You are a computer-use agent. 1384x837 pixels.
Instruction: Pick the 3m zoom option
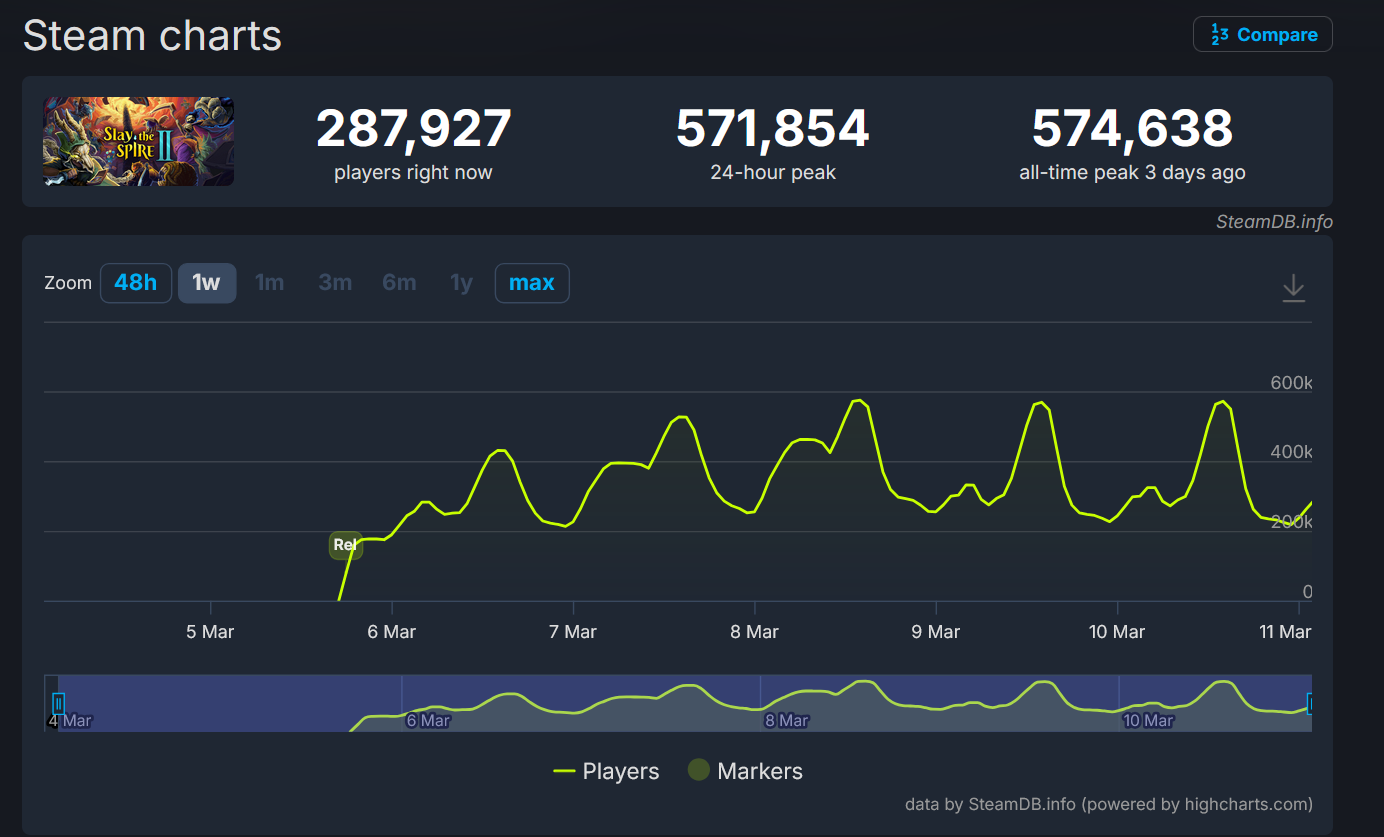pos(335,283)
